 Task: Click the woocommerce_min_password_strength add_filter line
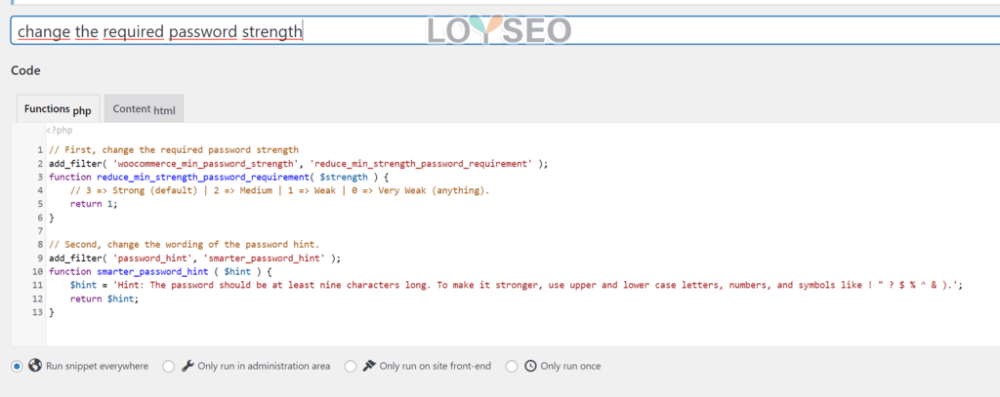click(x=298, y=163)
